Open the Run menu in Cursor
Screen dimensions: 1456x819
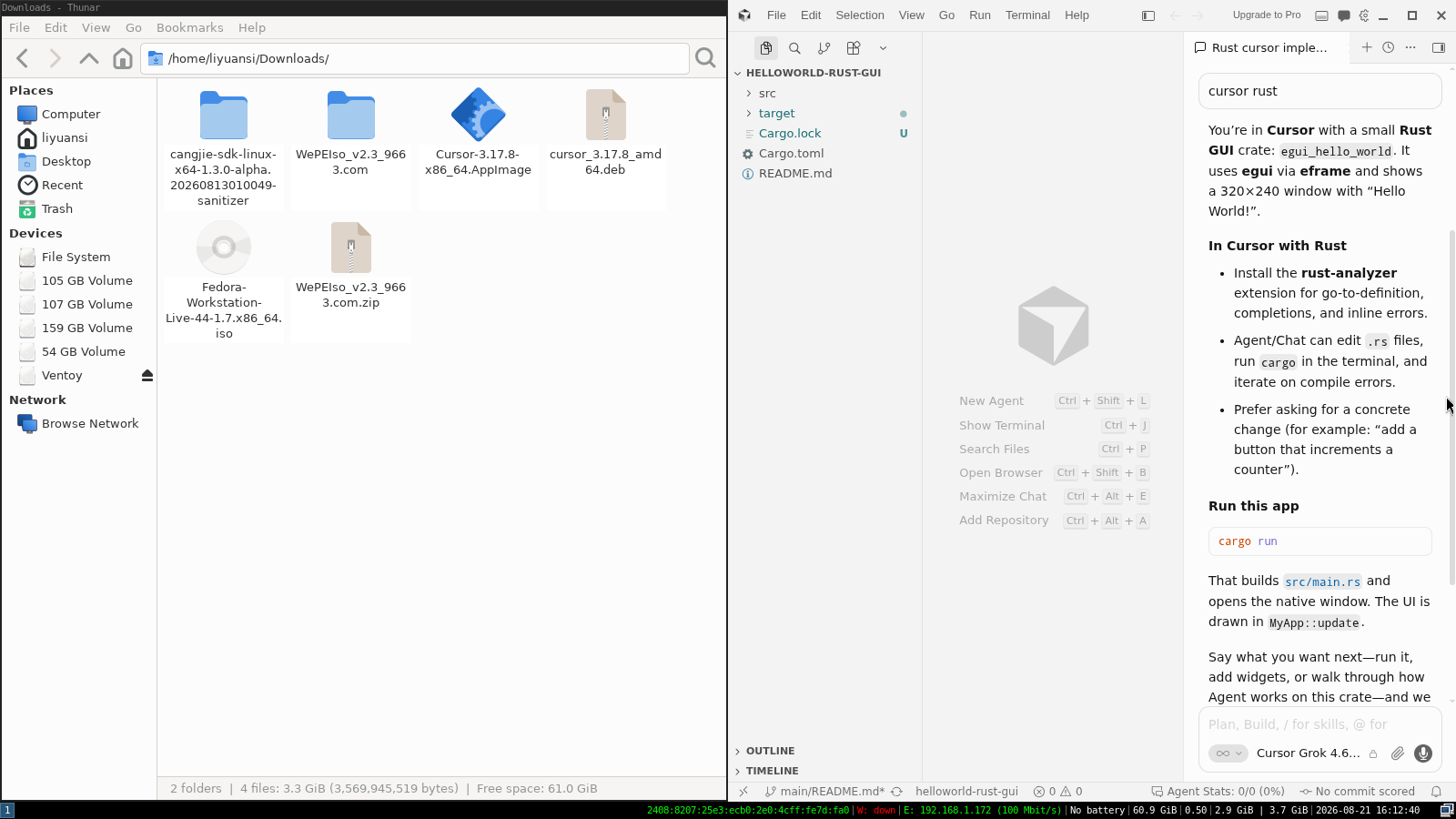tap(980, 15)
